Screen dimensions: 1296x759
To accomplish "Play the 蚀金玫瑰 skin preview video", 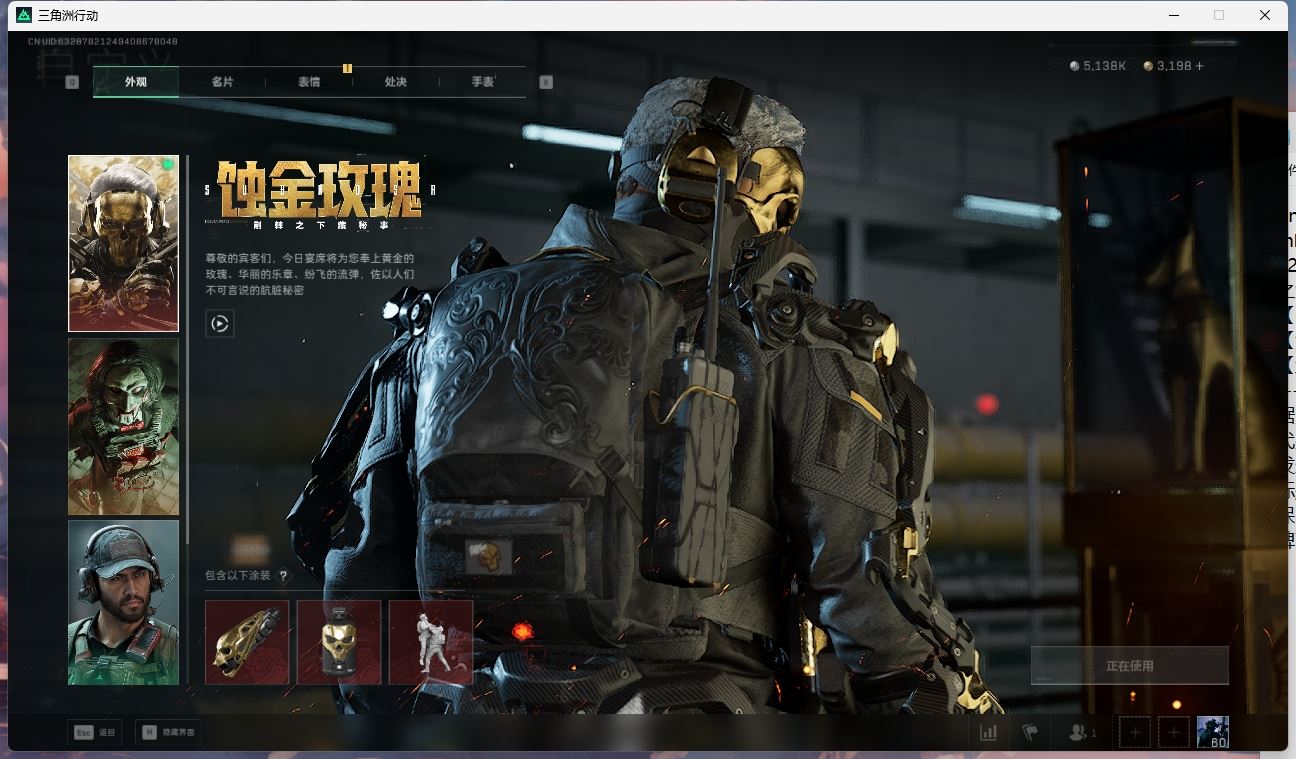I will pyautogui.click(x=220, y=323).
